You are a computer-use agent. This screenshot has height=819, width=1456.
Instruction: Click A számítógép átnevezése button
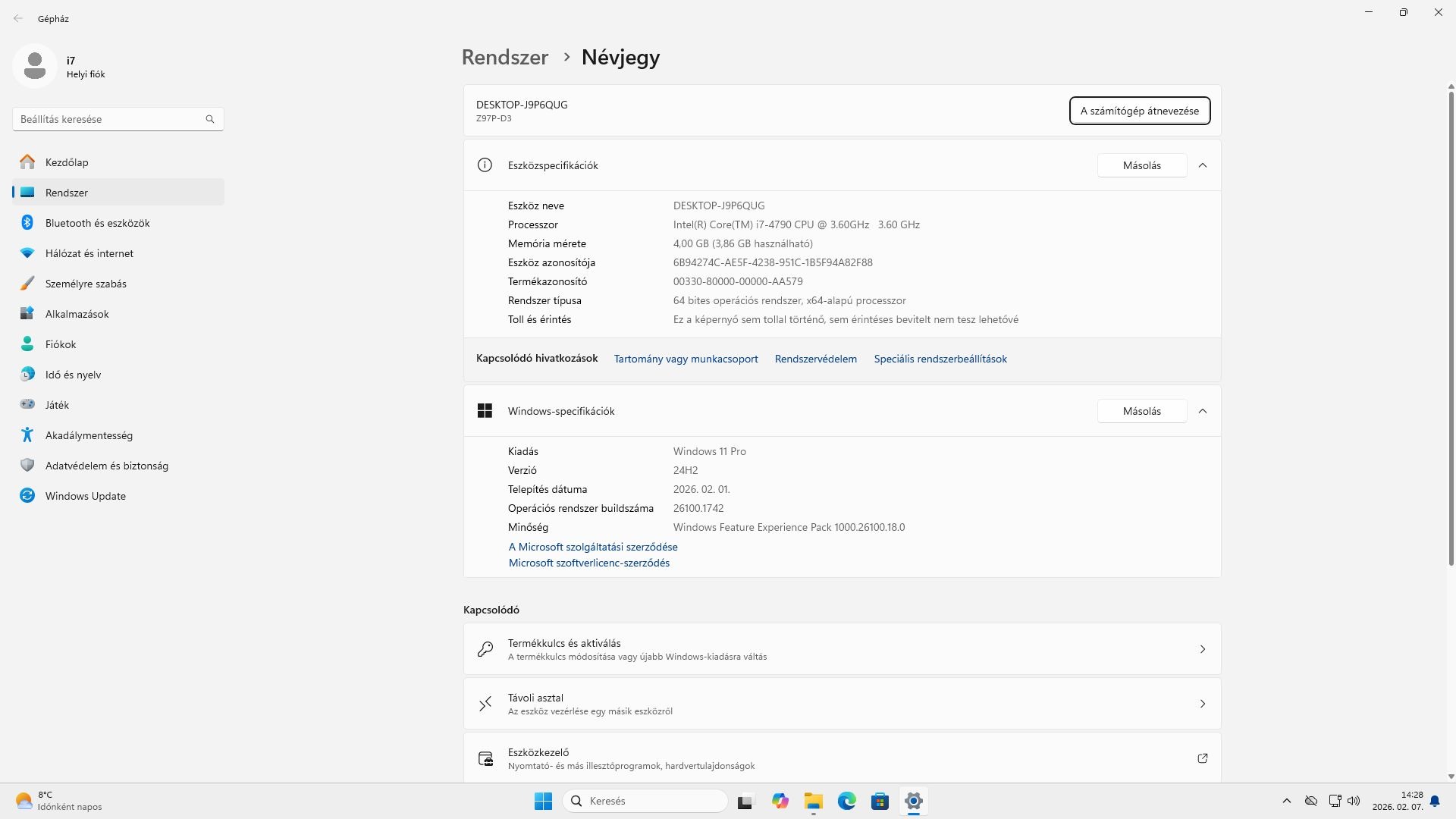click(1139, 111)
